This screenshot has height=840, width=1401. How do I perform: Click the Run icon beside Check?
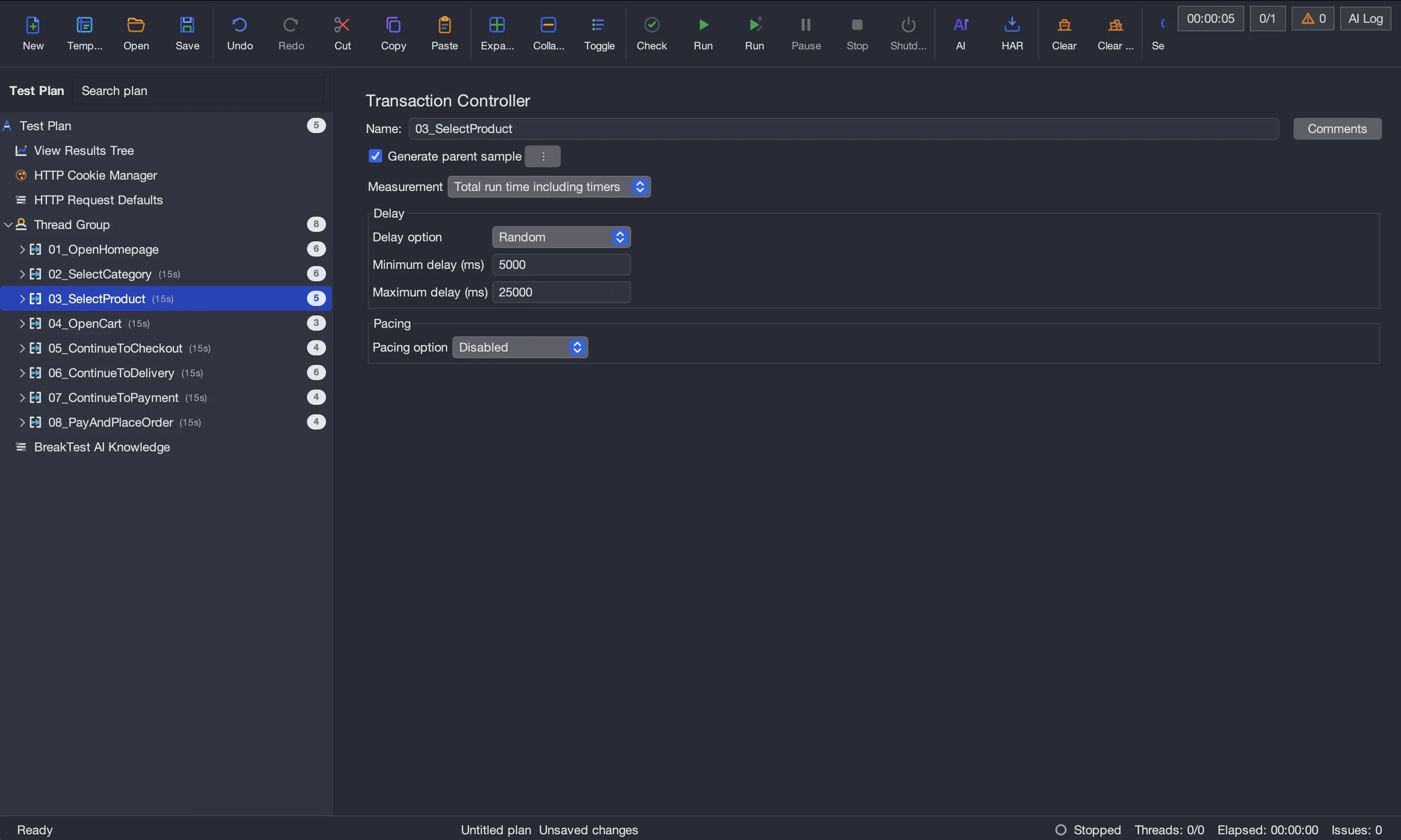point(703,25)
